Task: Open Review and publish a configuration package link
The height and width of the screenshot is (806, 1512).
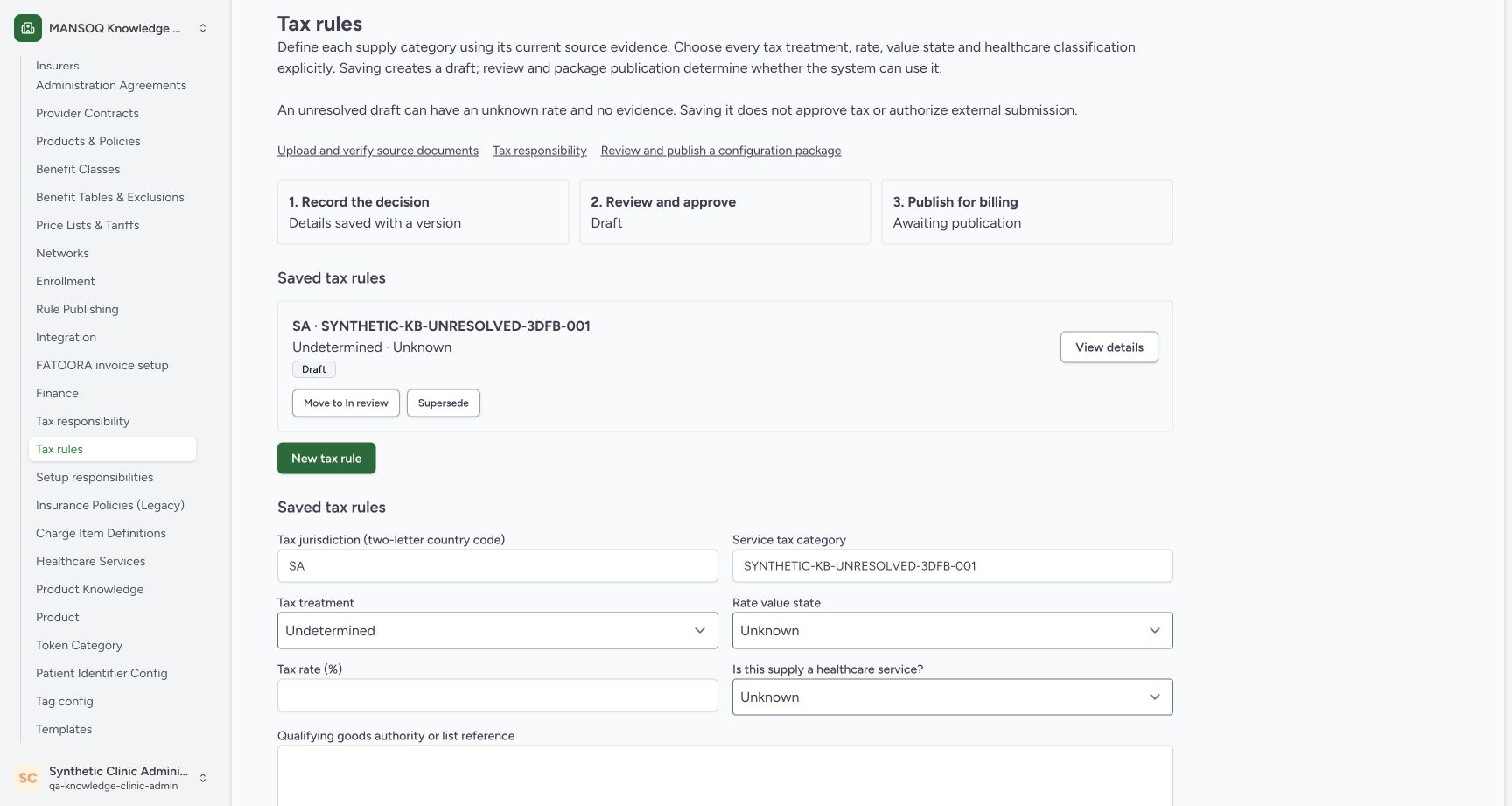Action: point(721,151)
